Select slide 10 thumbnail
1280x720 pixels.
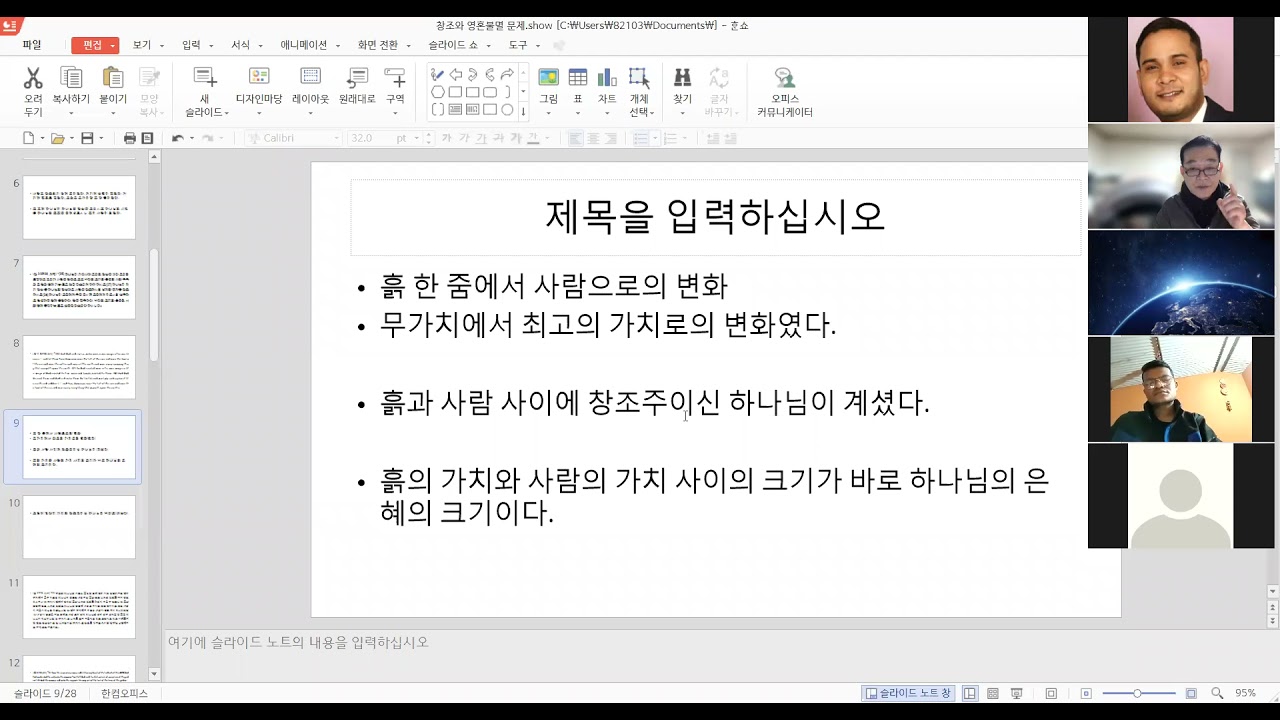[79, 527]
